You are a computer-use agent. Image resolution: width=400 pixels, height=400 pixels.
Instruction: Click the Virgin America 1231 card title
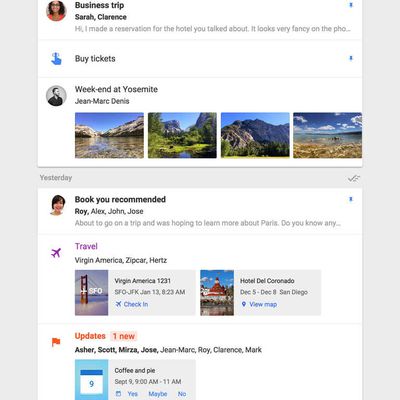tap(143, 281)
